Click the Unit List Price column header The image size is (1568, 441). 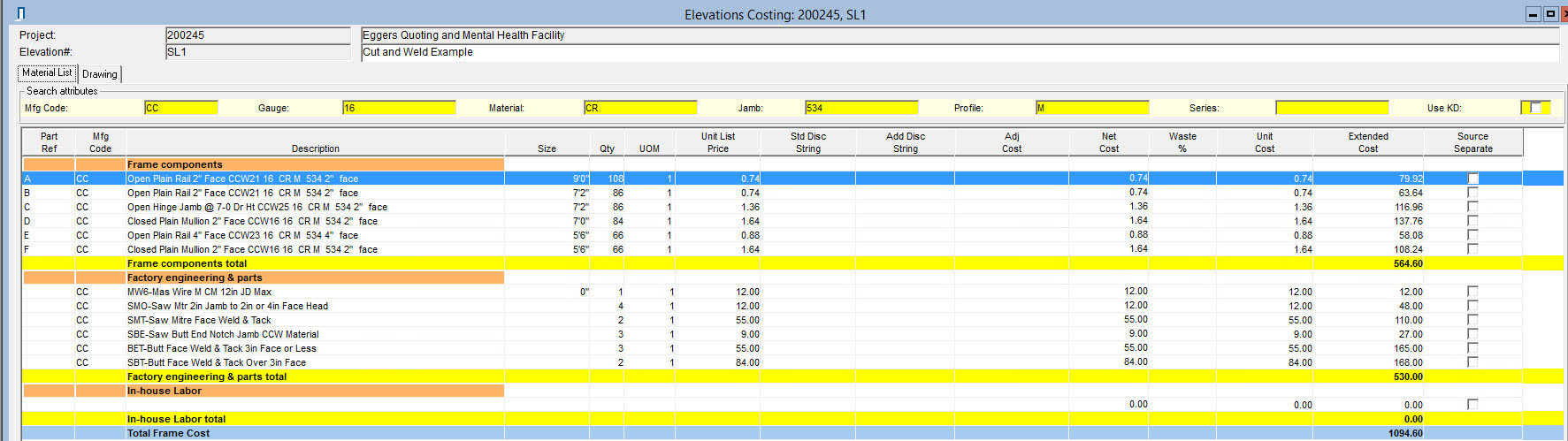(717, 142)
